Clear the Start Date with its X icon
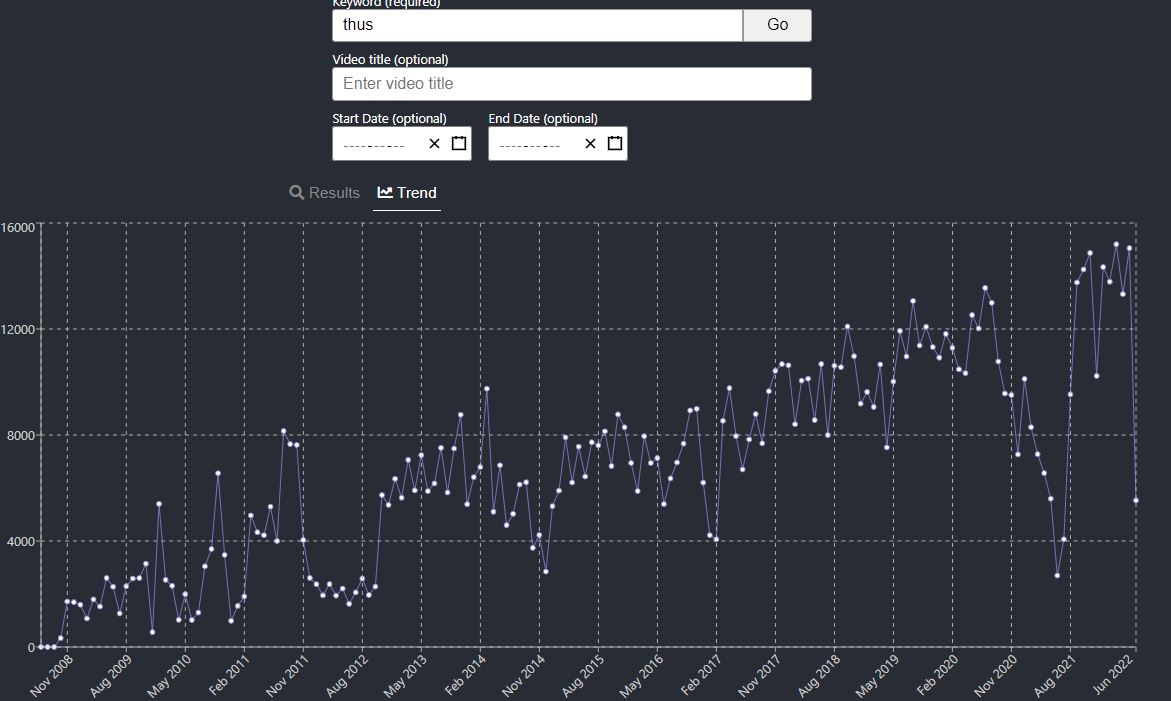1171x701 pixels. (435, 143)
